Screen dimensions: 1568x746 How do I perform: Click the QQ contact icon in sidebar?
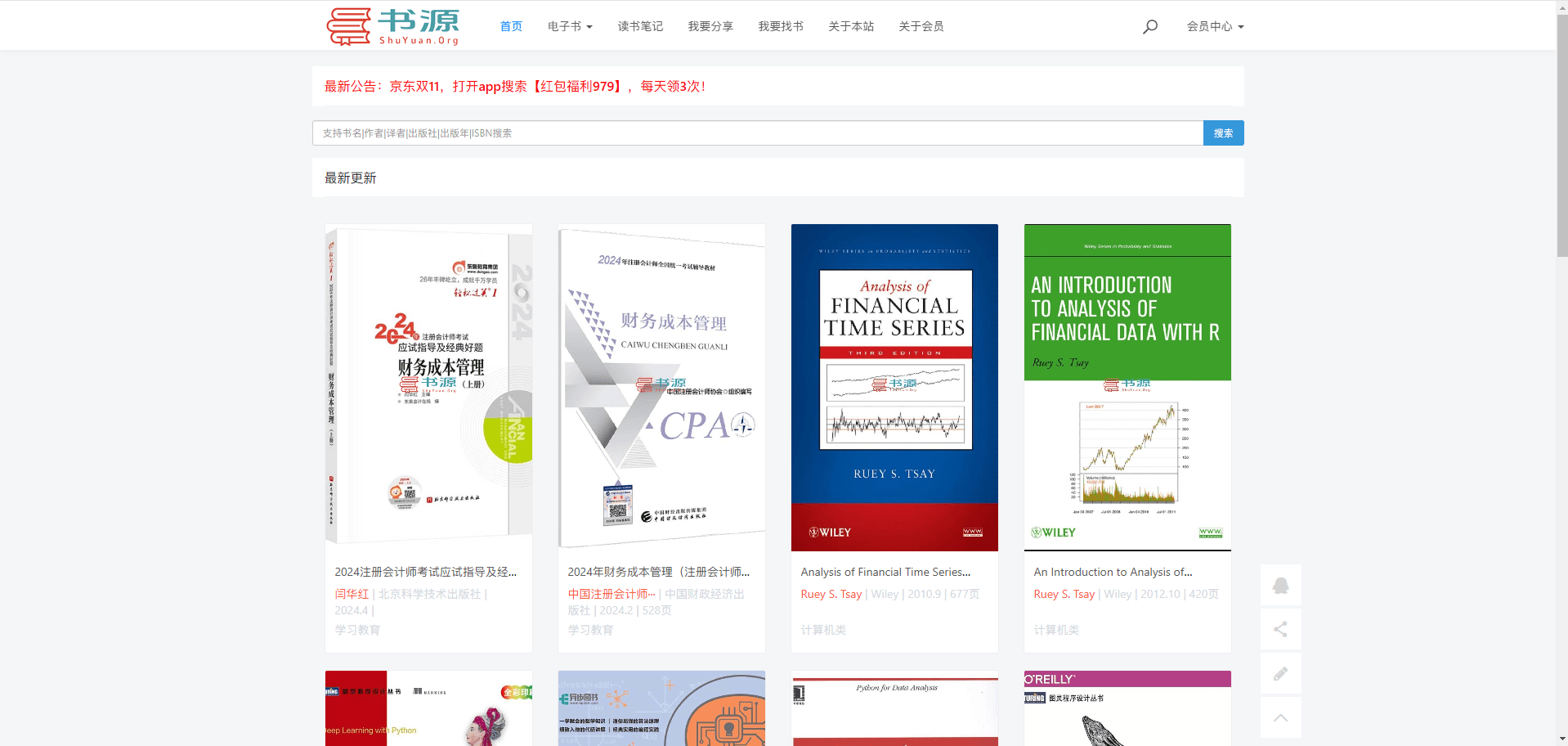coord(1280,586)
